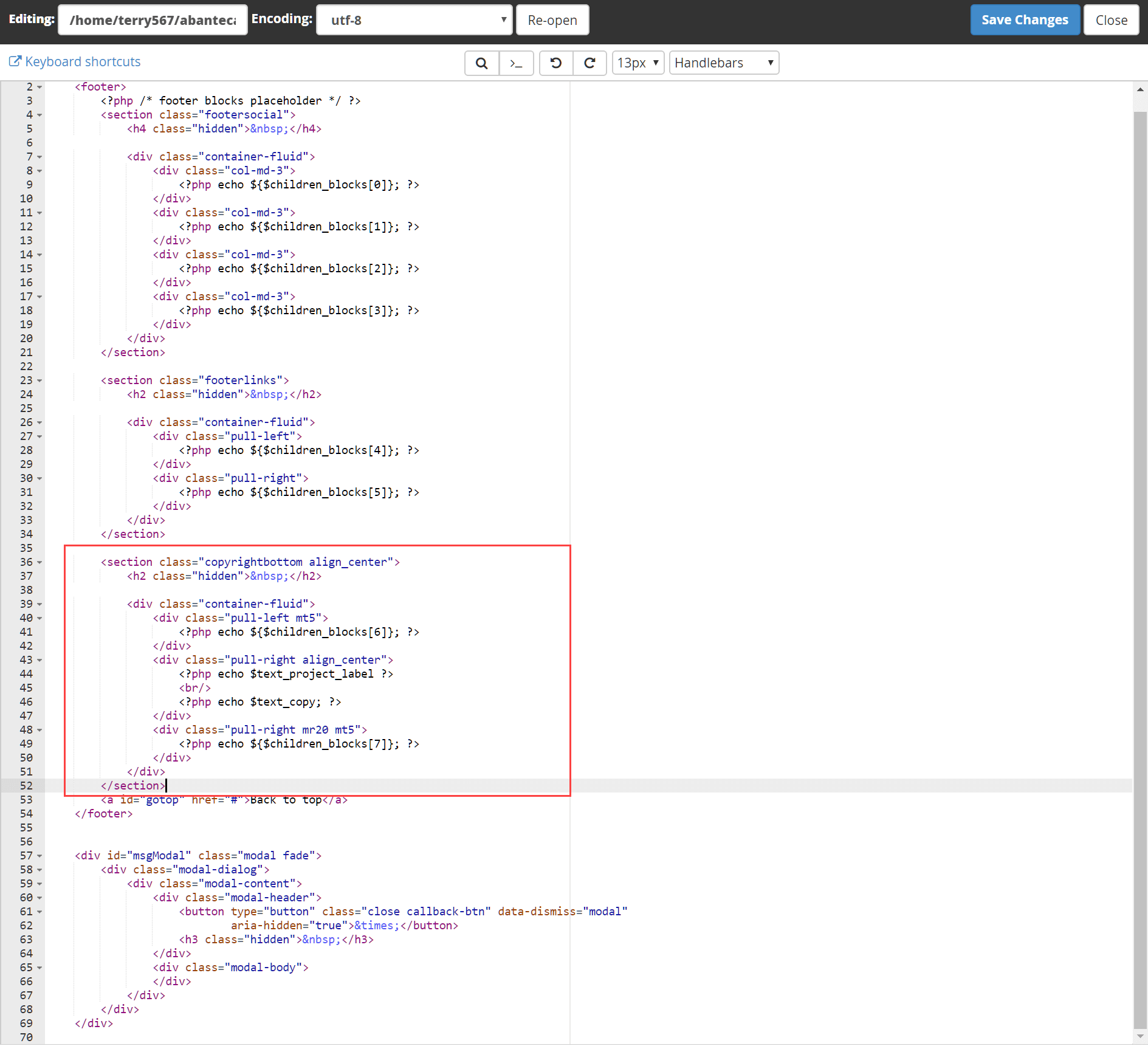Fold the footersocial section at line 4
This screenshot has height=1063, width=1148.
tap(40, 115)
